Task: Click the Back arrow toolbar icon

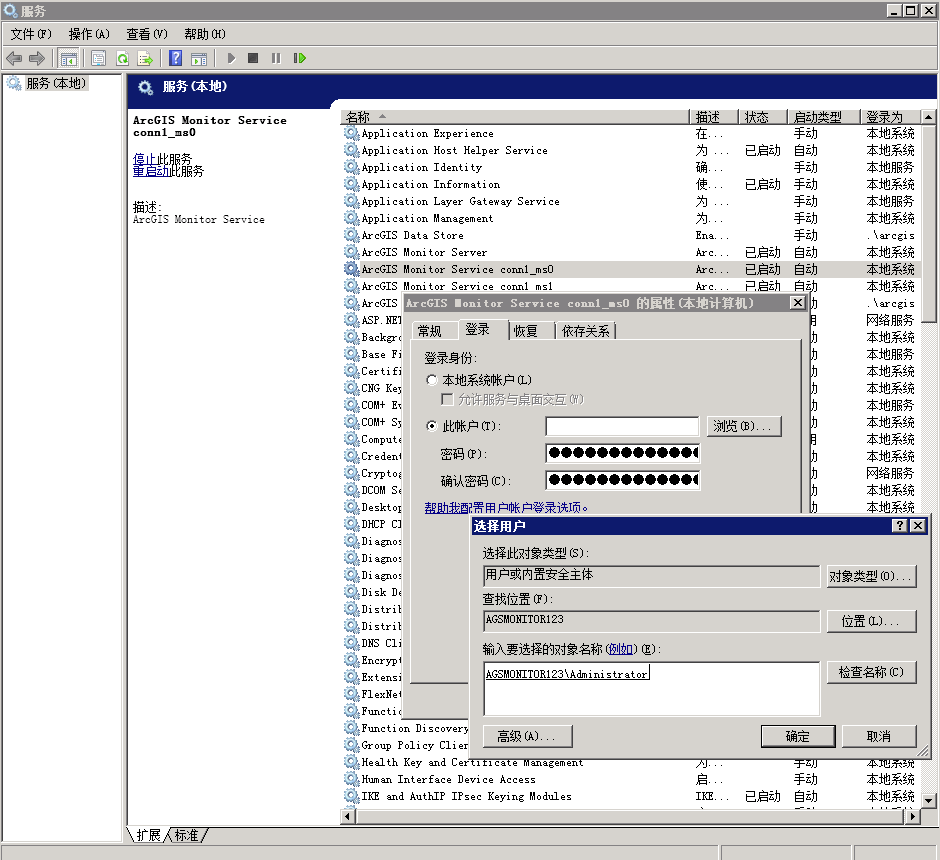Action: (14, 58)
